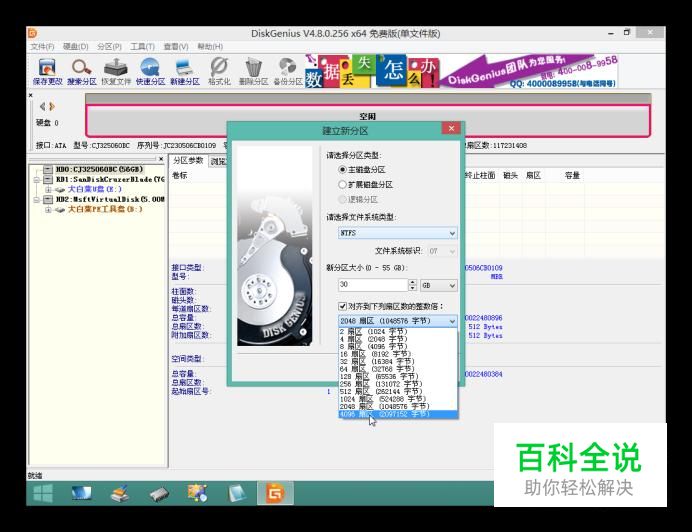Open the 帮助(H) menu
Screen dimensions: 692x532
[210, 47]
